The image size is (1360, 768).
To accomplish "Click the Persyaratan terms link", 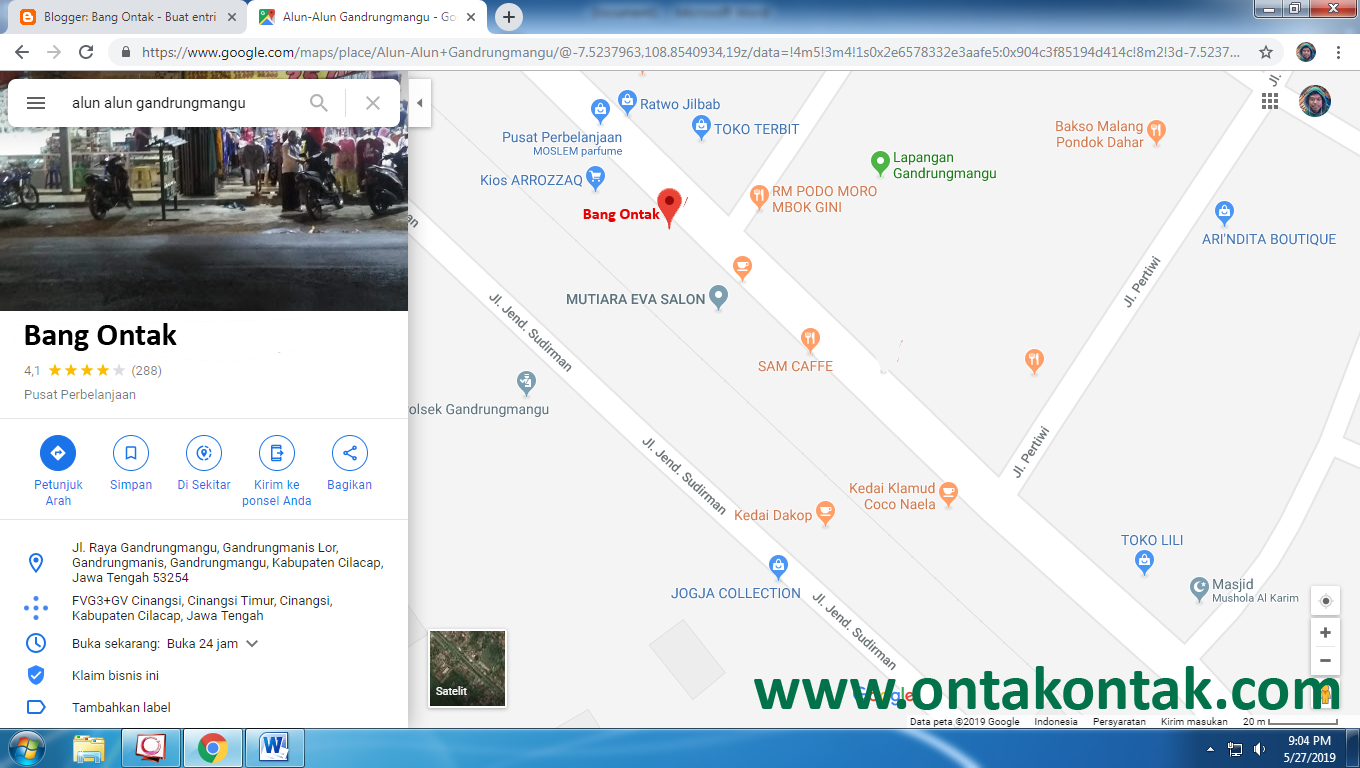I will coord(1118,721).
